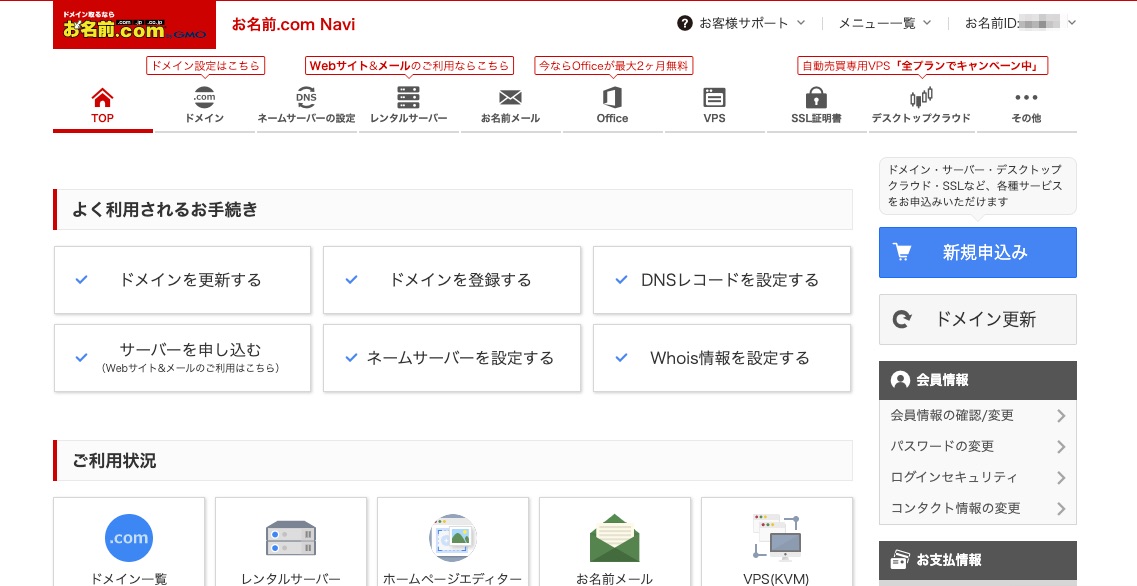1137x586 pixels.
Task: Click the お名前.com Navi title
Action: click(294, 24)
